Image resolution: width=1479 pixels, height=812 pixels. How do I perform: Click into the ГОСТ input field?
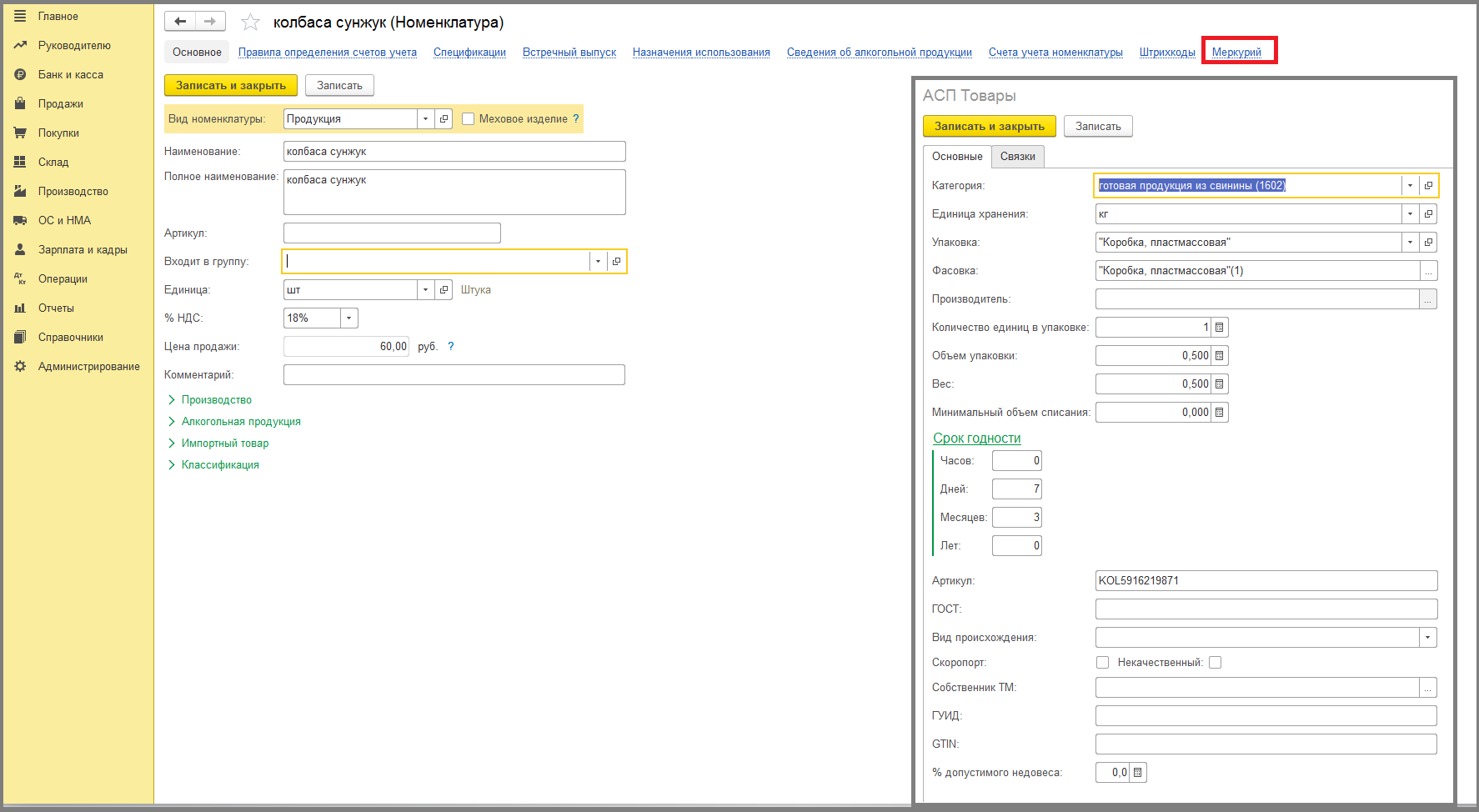(1266, 609)
